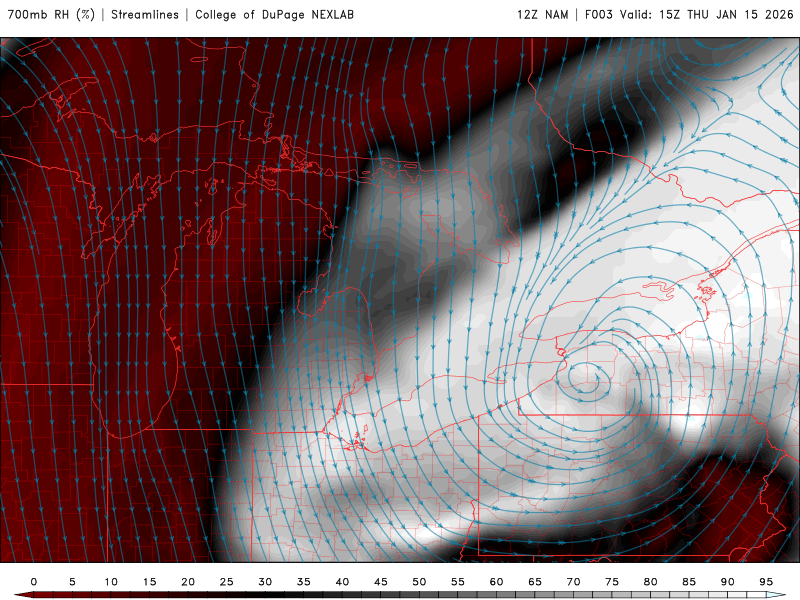The image size is (800, 600).
Task: Choose the "70" legend number
Action: click(573, 582)
